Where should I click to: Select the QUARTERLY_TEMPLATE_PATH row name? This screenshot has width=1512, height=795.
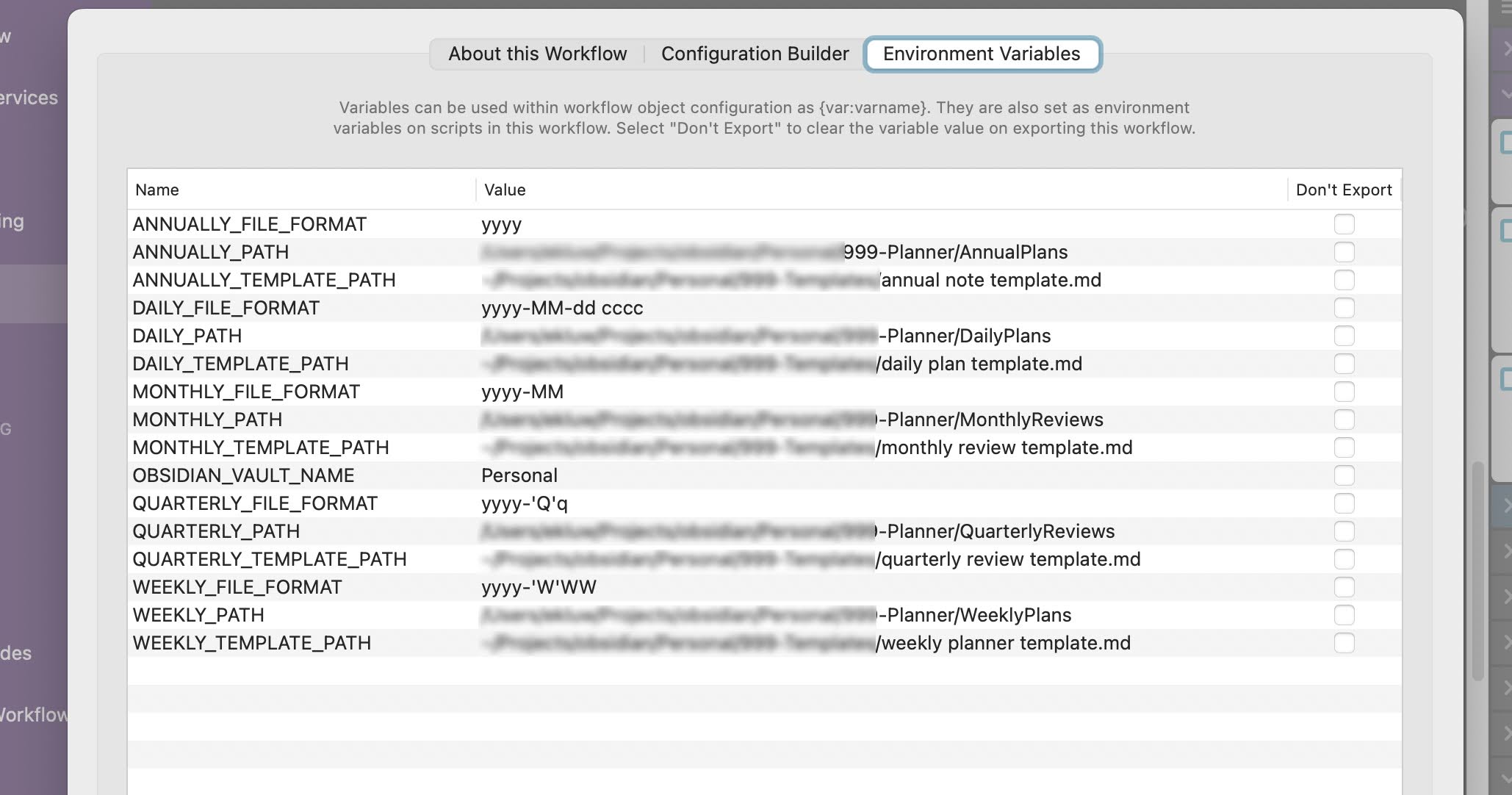point(269,559)
